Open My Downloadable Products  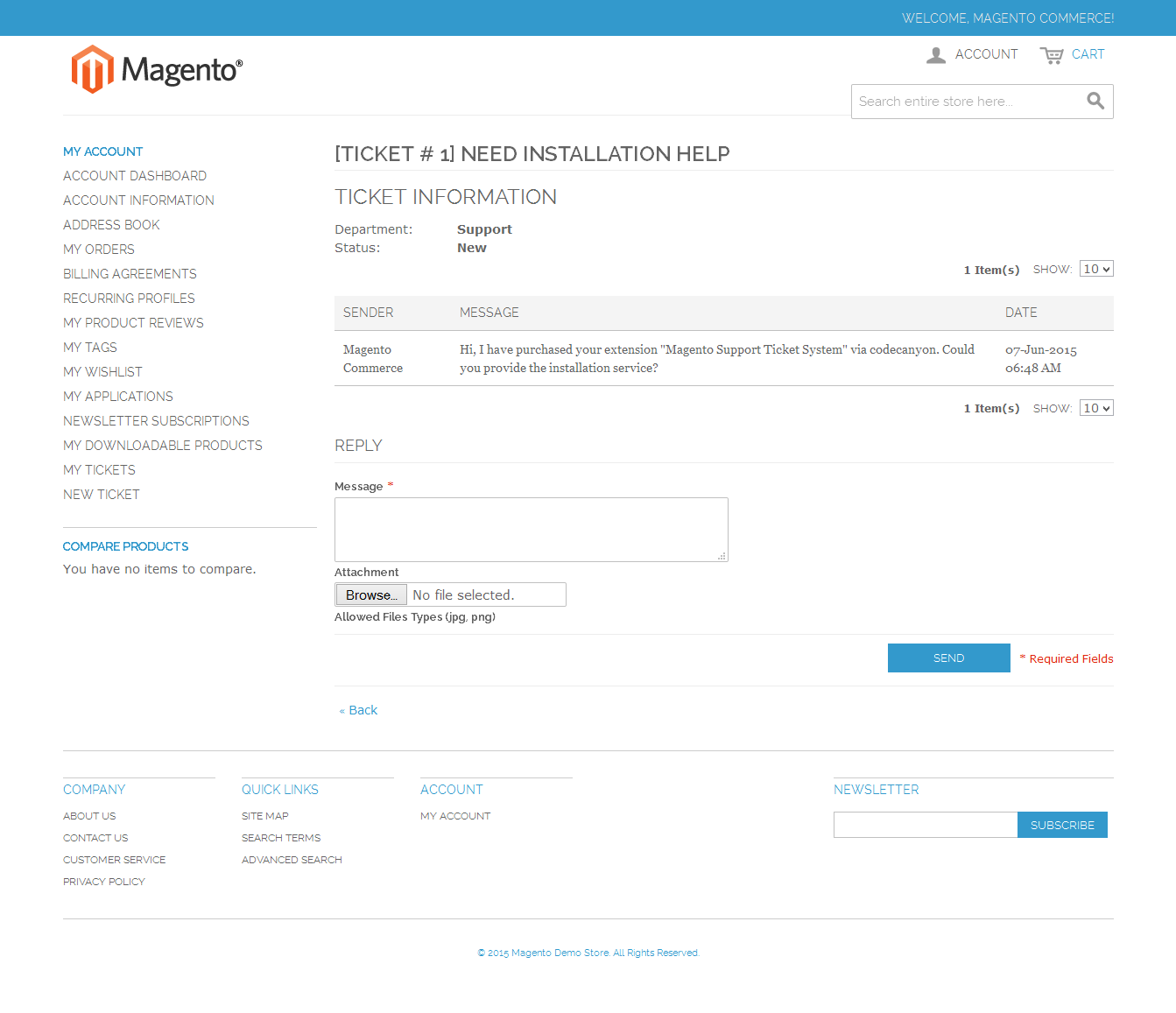[163, 446]
